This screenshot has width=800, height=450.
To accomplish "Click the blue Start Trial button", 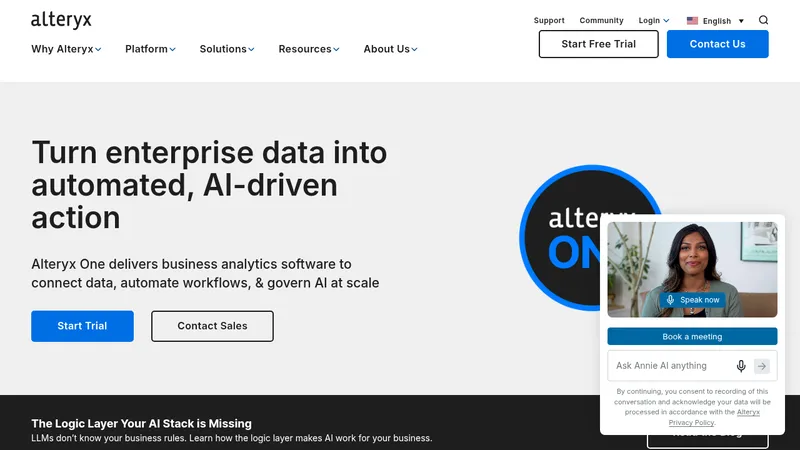I will pyautogui.click(x=82, y=326).
